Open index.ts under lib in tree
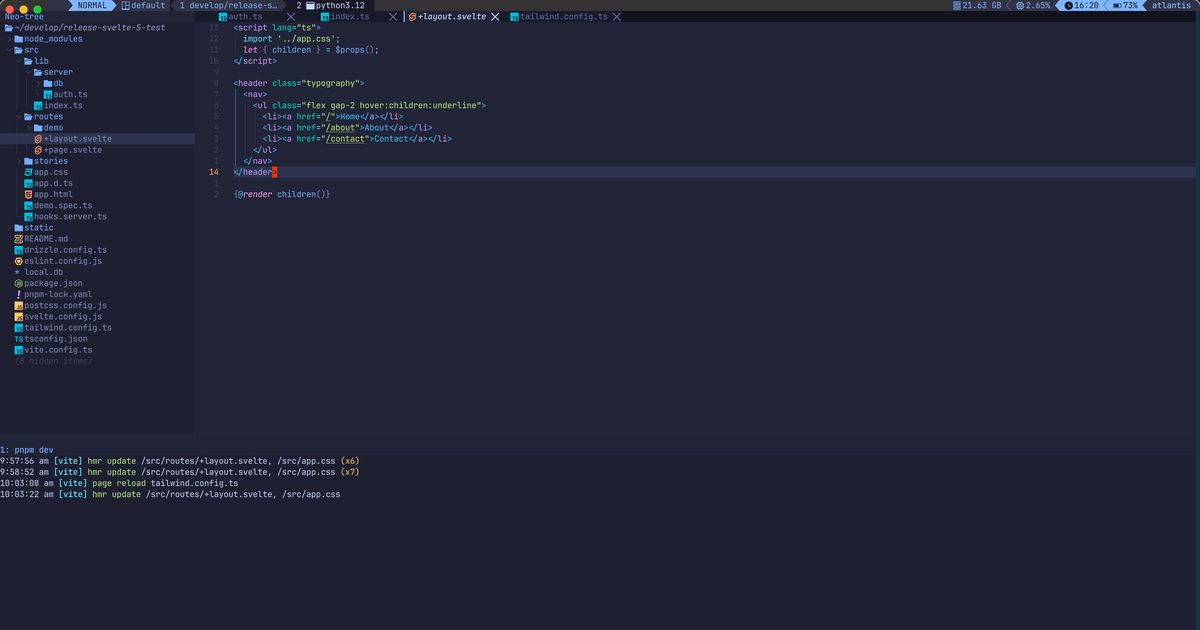1200x630 pixels. pos(63,105)
